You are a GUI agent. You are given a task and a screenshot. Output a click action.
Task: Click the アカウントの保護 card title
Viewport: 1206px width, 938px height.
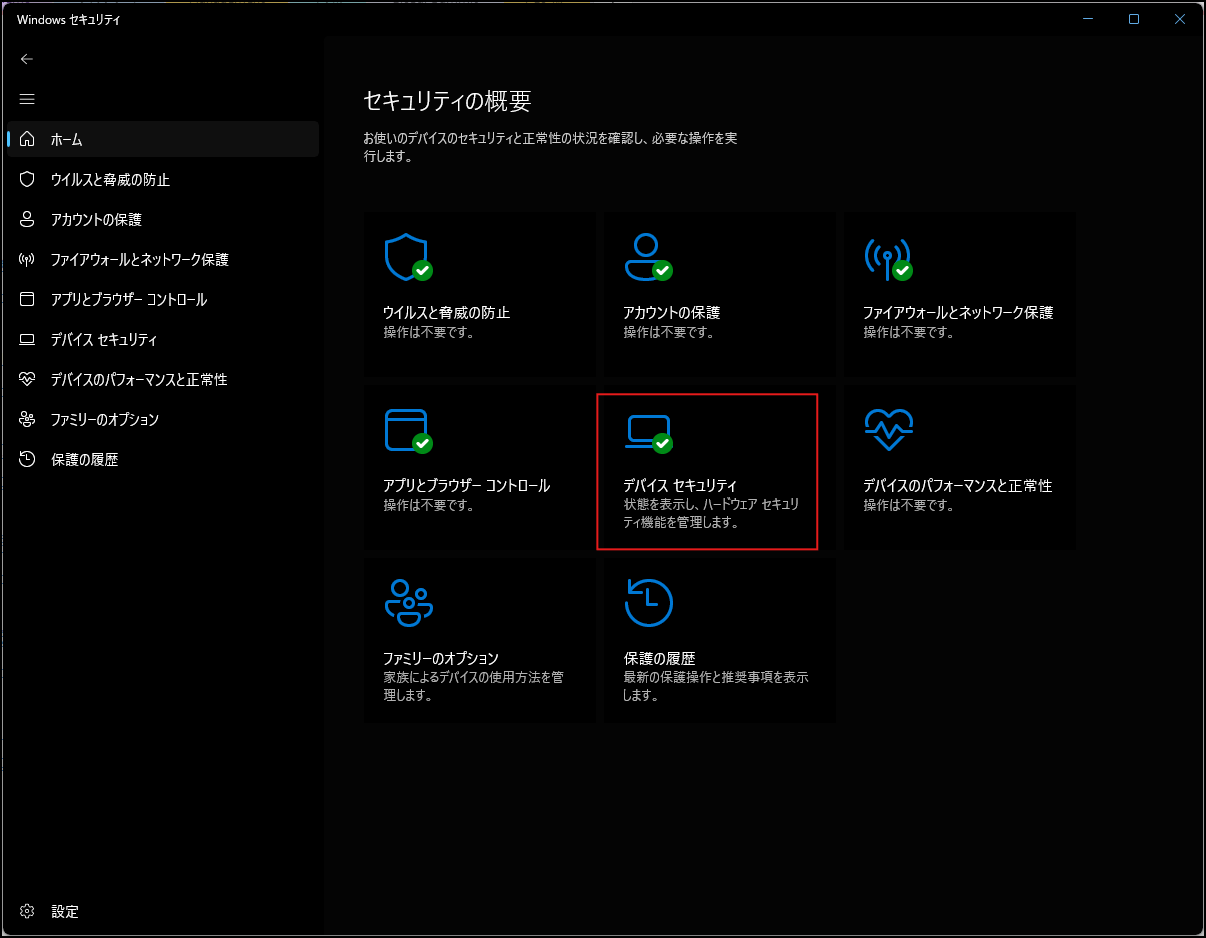click(x=671, y=312)
